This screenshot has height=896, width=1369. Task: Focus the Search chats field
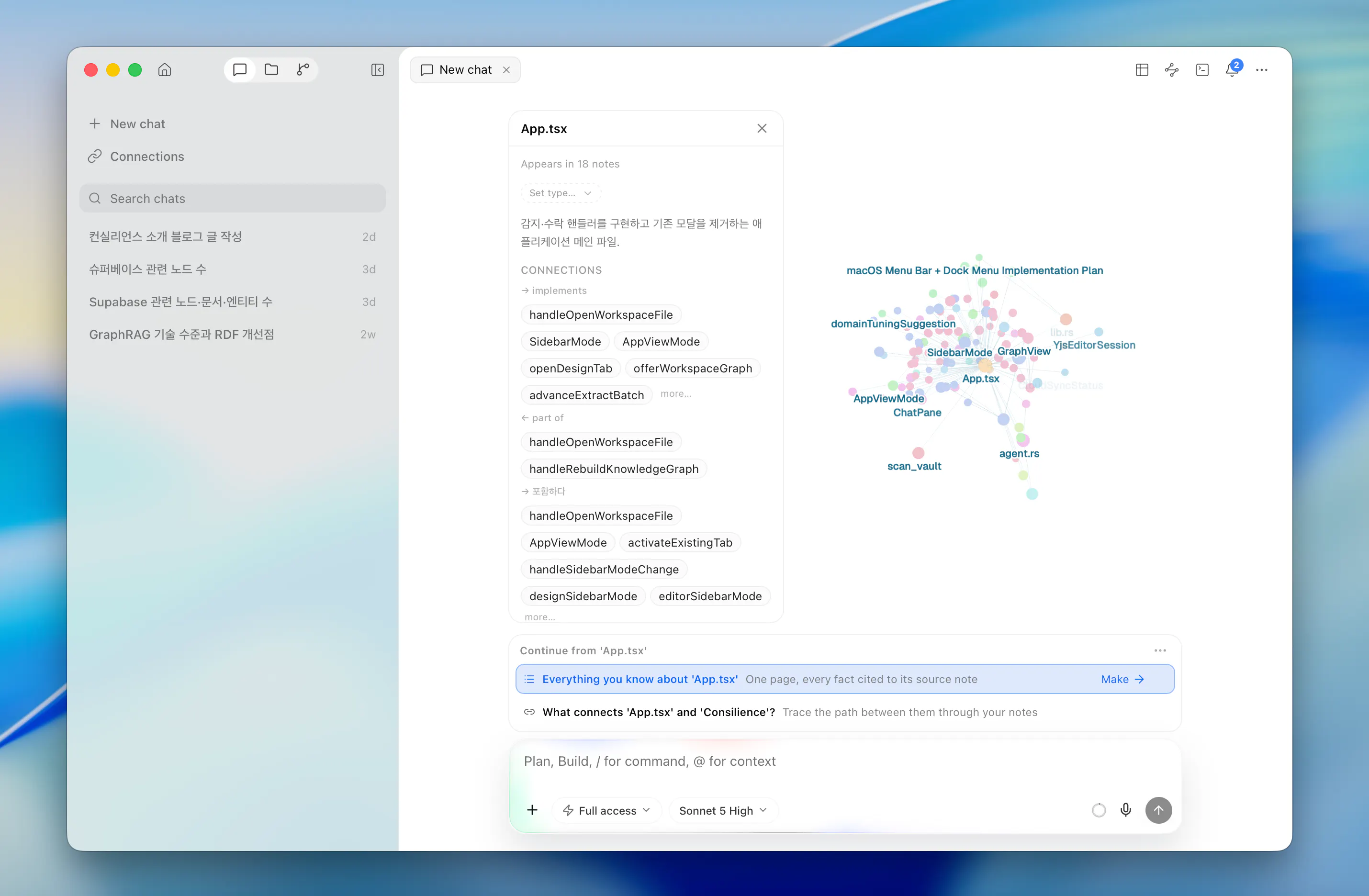click(232, 199)
